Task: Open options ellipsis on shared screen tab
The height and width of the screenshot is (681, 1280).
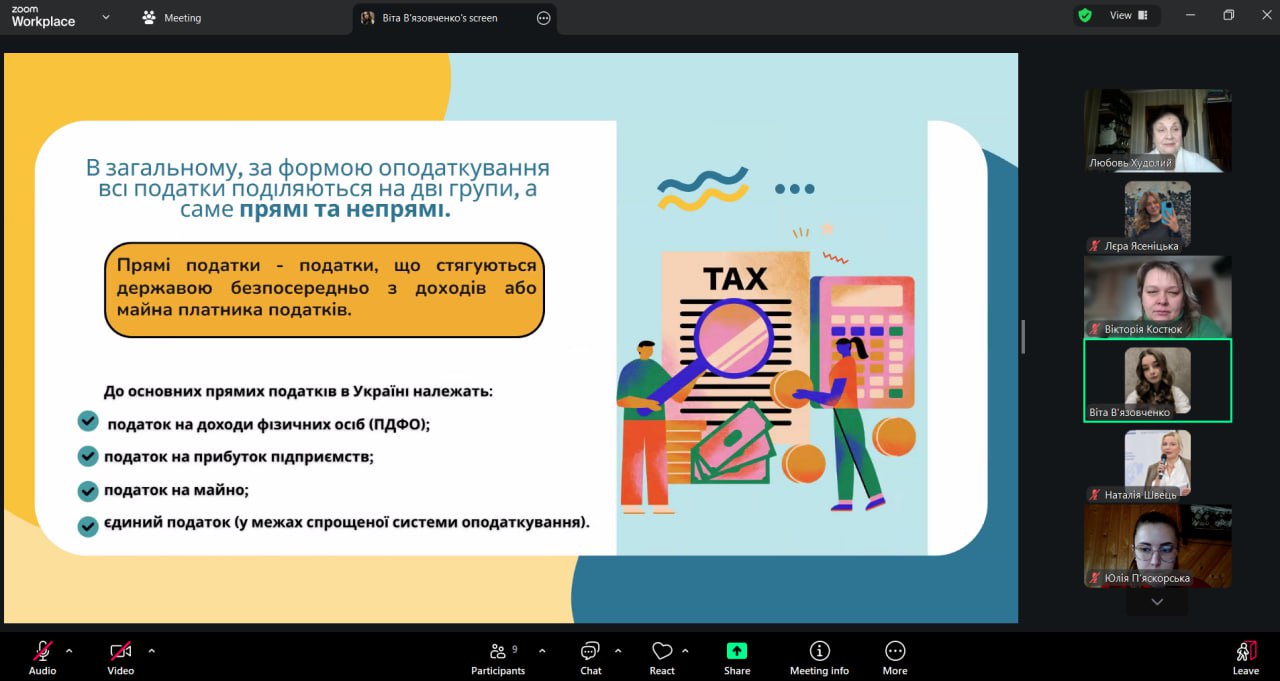Action: (x=544, y=18)
